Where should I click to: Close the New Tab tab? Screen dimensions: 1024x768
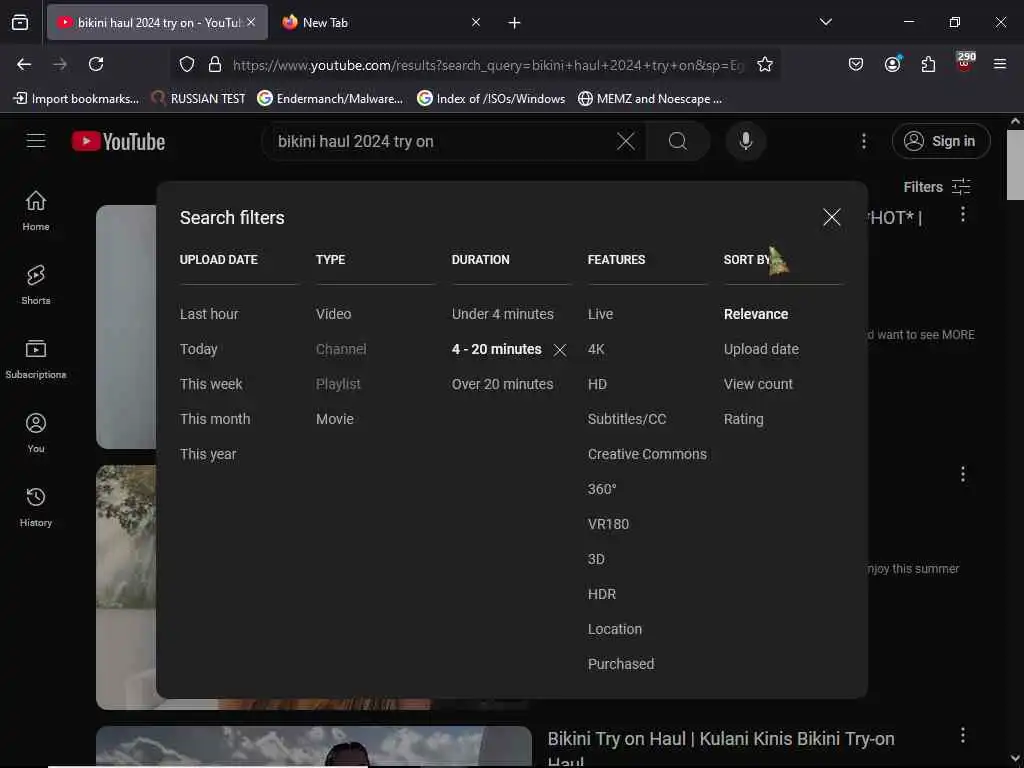pyautogui.click(x=475, y=22)
